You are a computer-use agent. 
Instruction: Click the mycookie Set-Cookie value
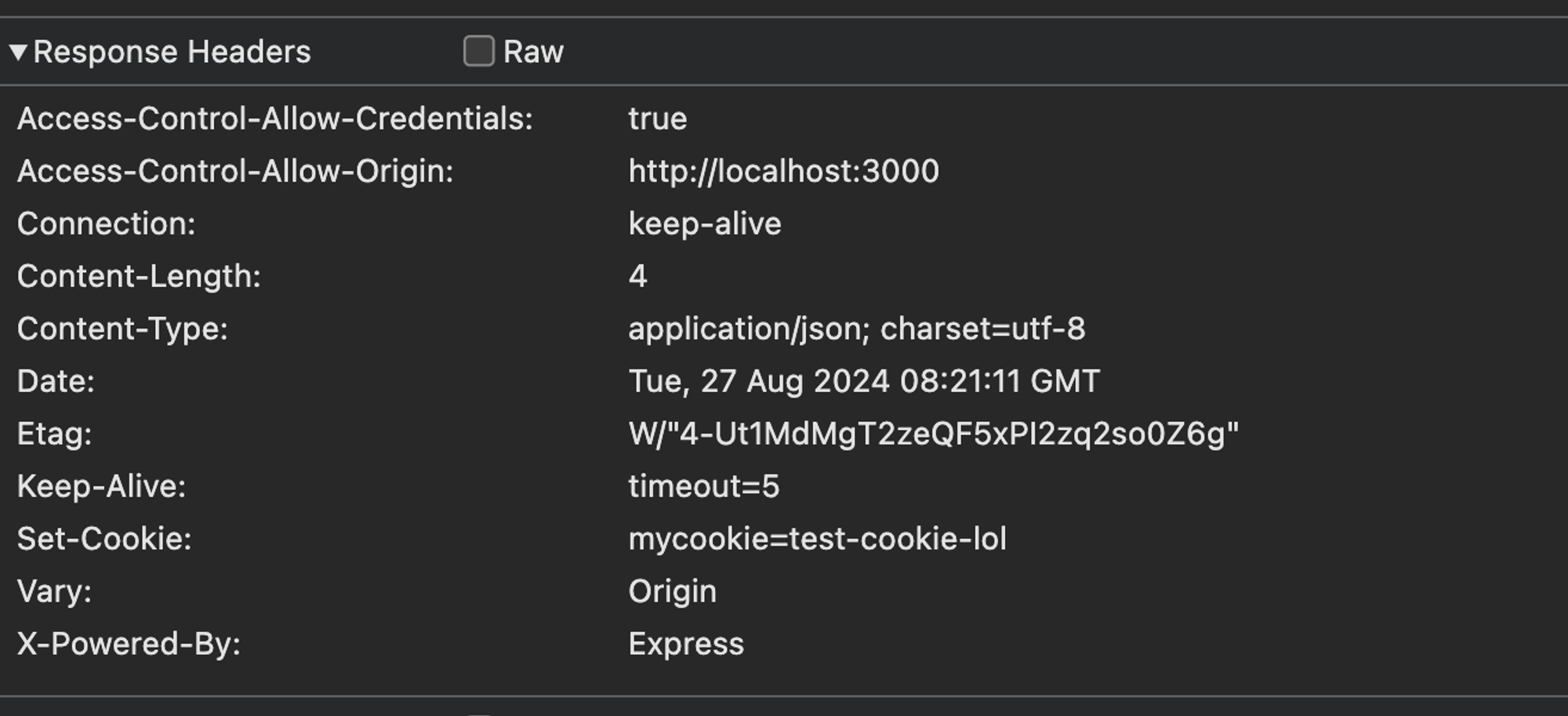point(817,540)
